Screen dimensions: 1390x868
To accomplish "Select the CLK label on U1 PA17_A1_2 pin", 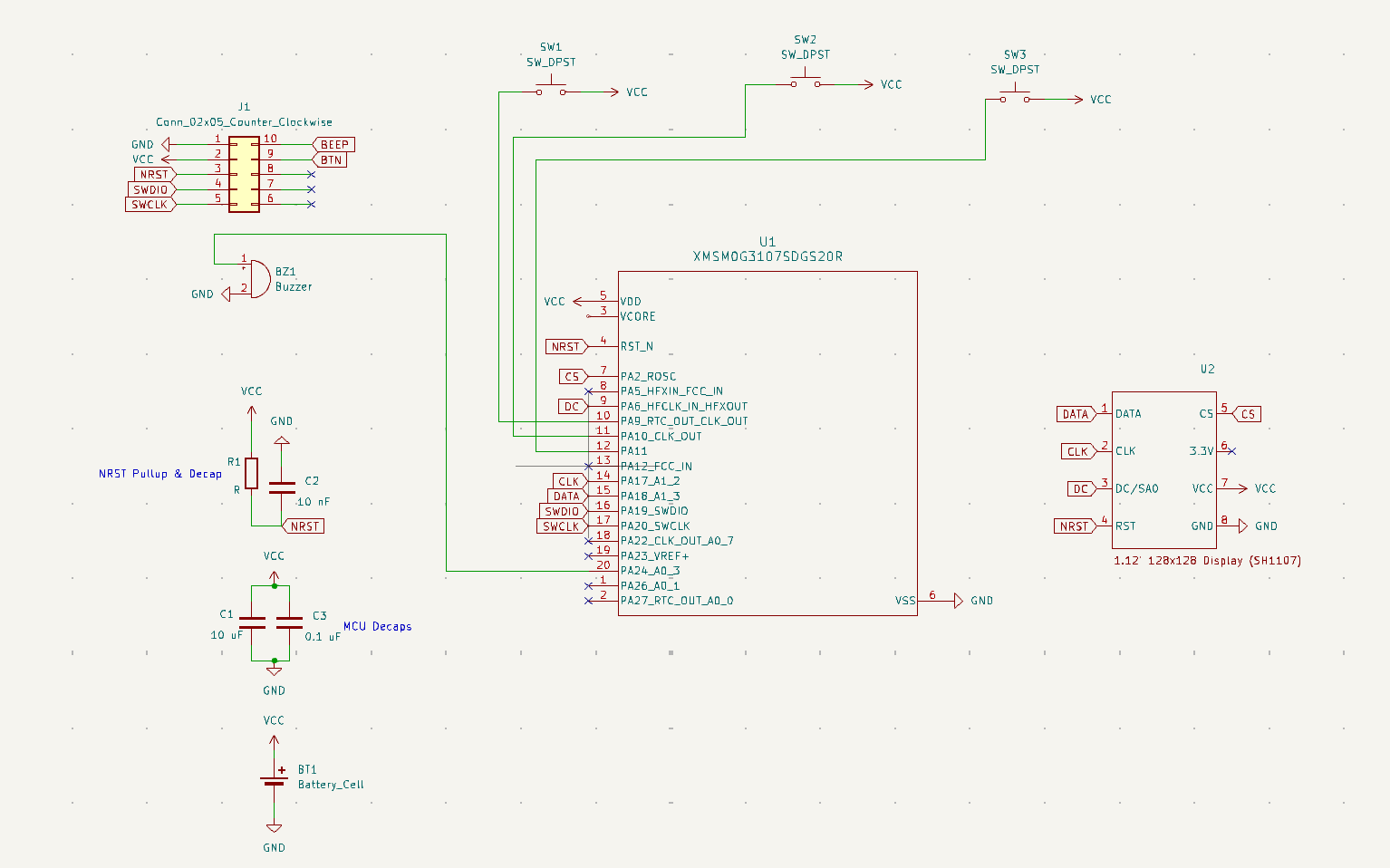I will 571,481.
